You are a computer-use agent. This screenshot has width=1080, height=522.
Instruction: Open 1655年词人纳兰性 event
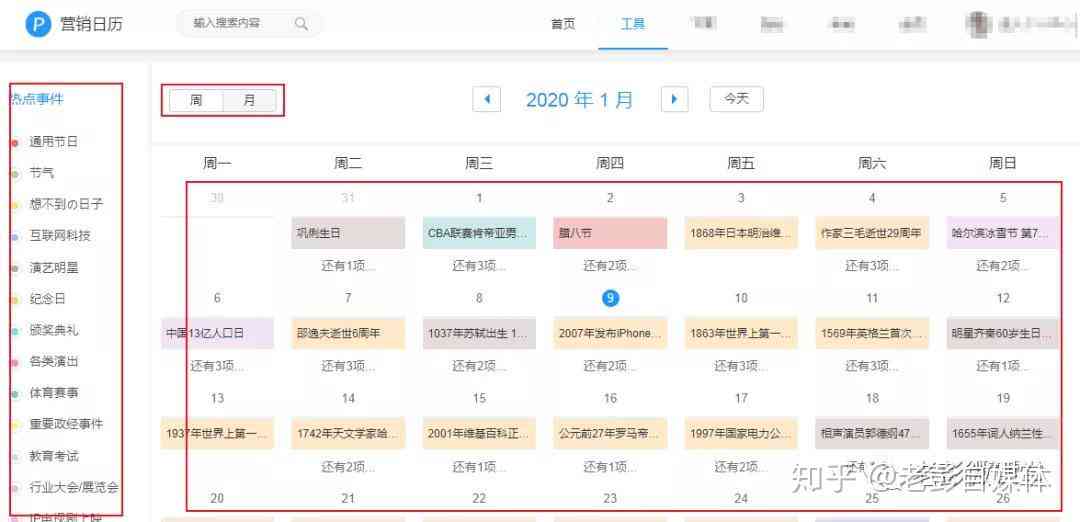click(1003, 433)
